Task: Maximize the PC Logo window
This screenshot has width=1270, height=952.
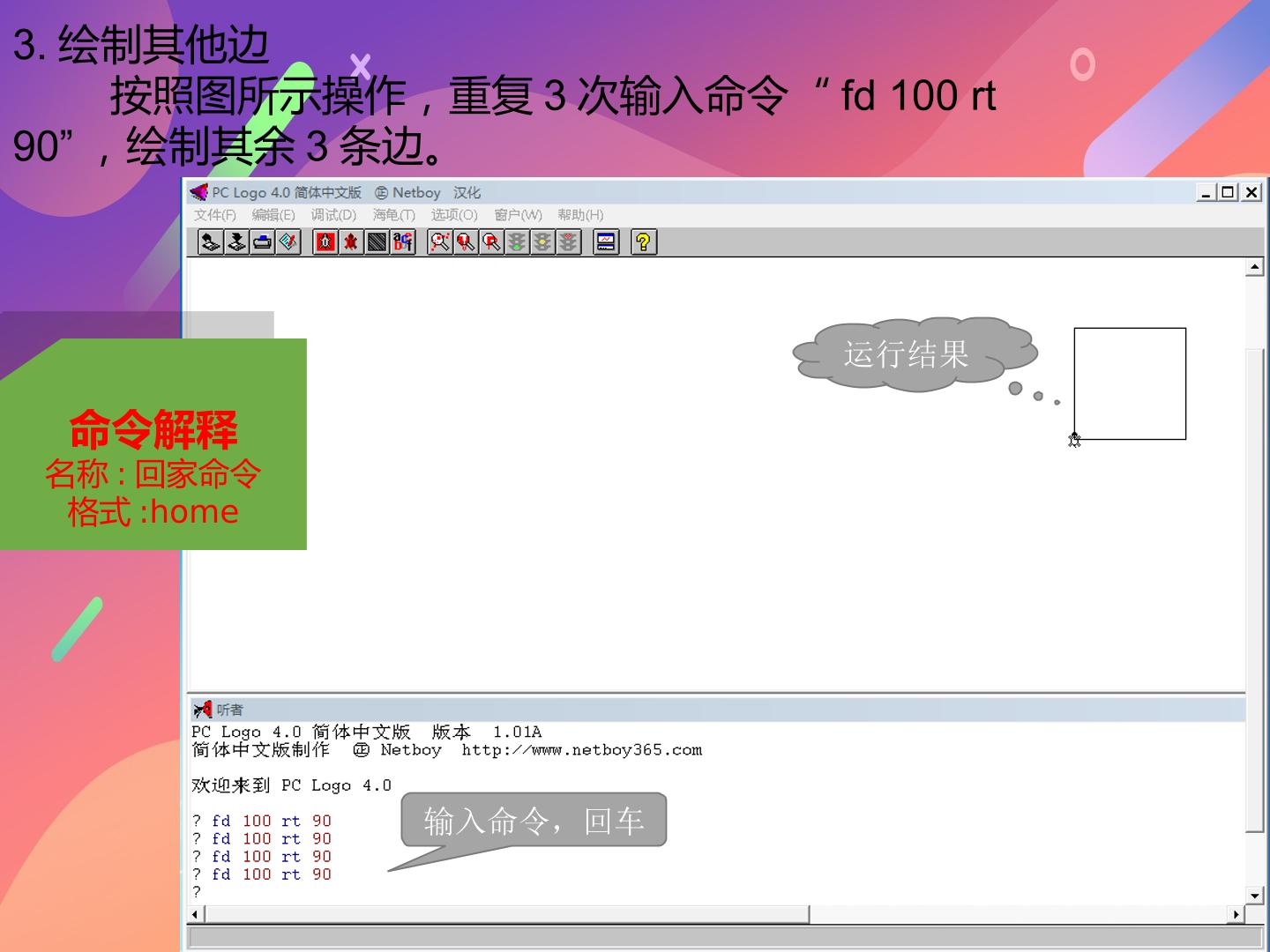Action: 1228,192
